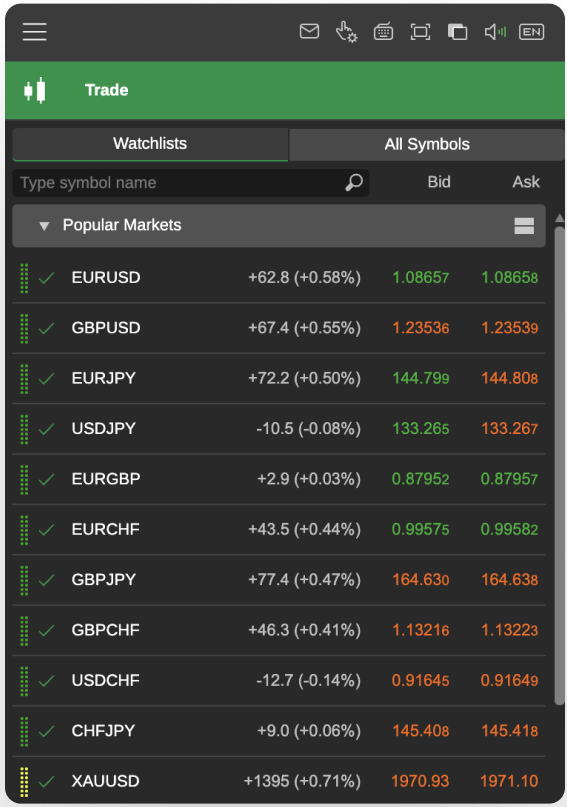The height and width of the screenshot is (807, 567).
Task: Click the CHFJPY ask price 145.418
Action: coord(509,731)
